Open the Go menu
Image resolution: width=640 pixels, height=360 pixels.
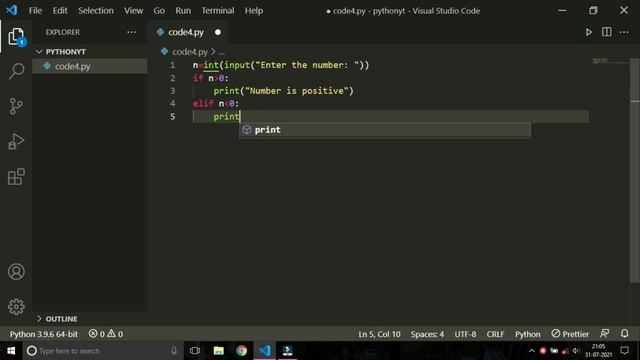159,11
